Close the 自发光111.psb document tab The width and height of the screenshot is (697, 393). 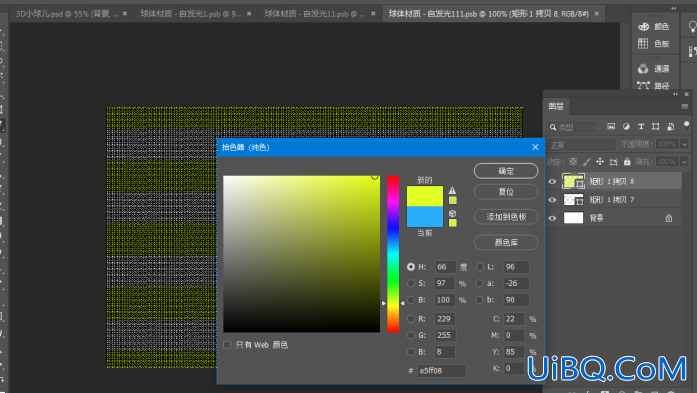[597, 14]
